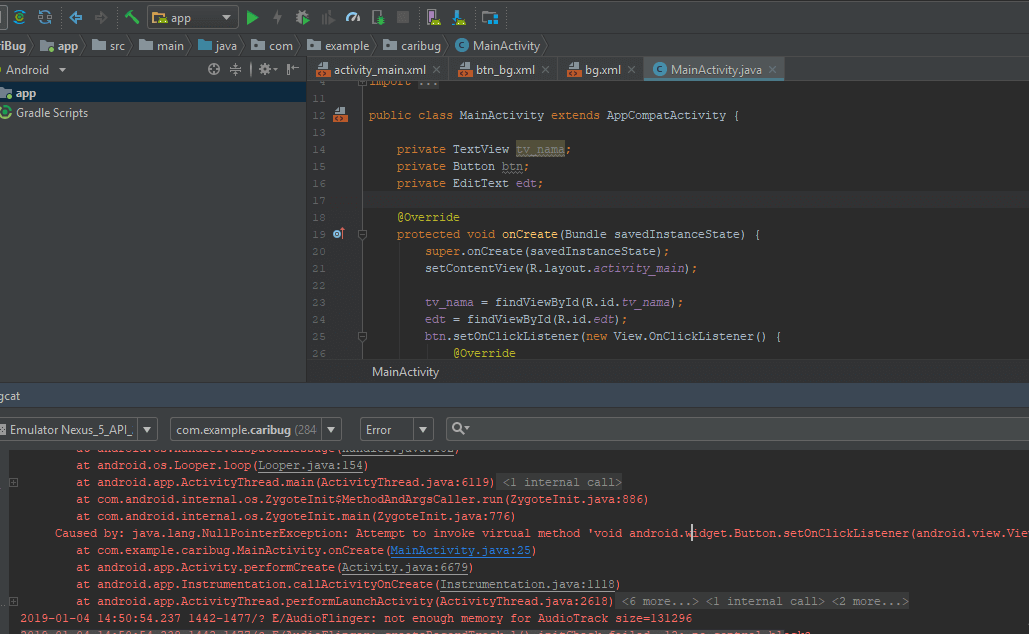Click the override gutter icon on line 19

pyautogui.click(x=338, y=234)
